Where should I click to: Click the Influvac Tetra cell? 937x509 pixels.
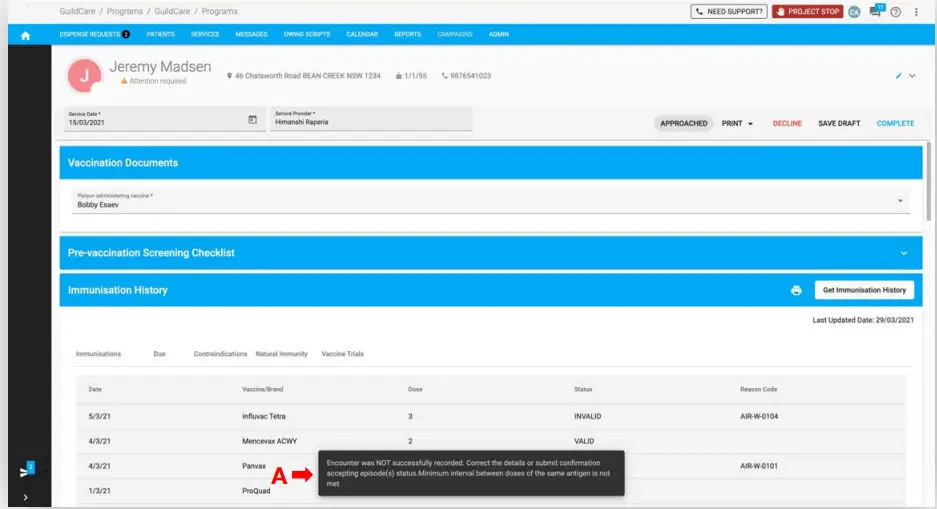(264, 416)
